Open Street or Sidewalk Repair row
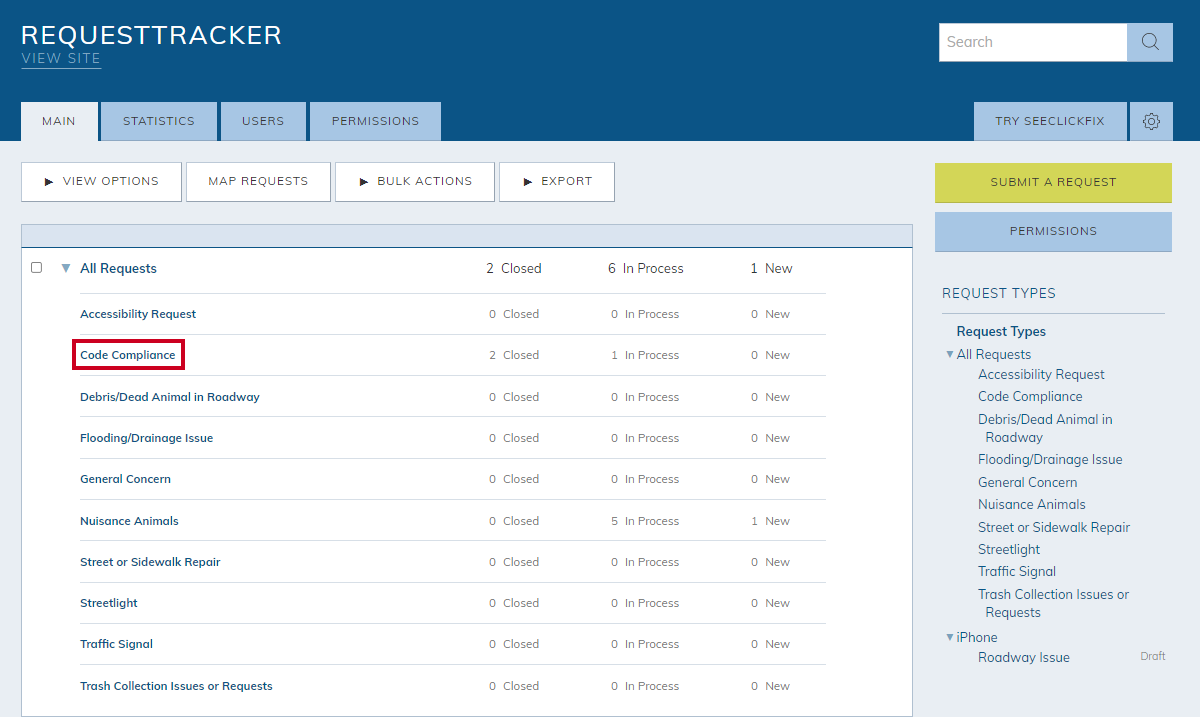1200x717 pixels. (x=150, y=562)
